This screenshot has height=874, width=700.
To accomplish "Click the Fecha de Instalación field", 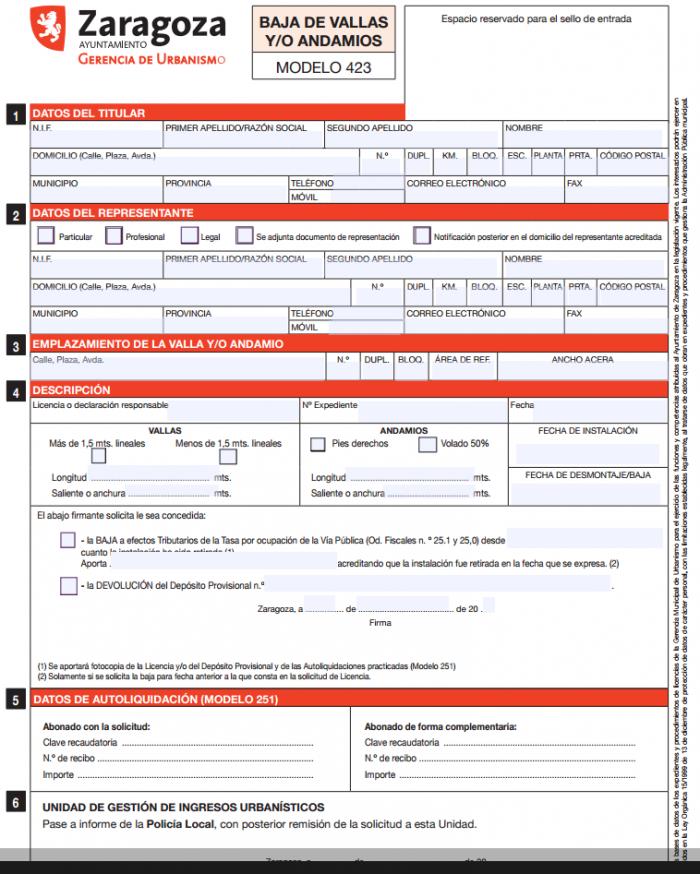I will [587, 454].
